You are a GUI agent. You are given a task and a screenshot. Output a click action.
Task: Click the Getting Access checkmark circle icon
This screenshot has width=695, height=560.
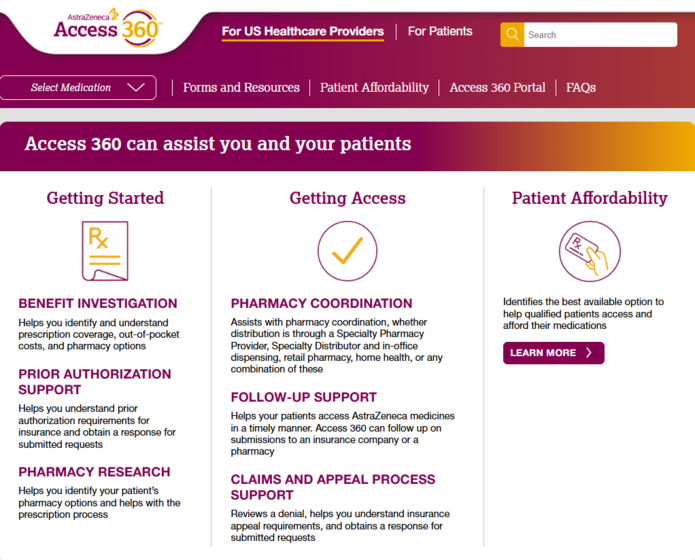[x=347, y=250]
